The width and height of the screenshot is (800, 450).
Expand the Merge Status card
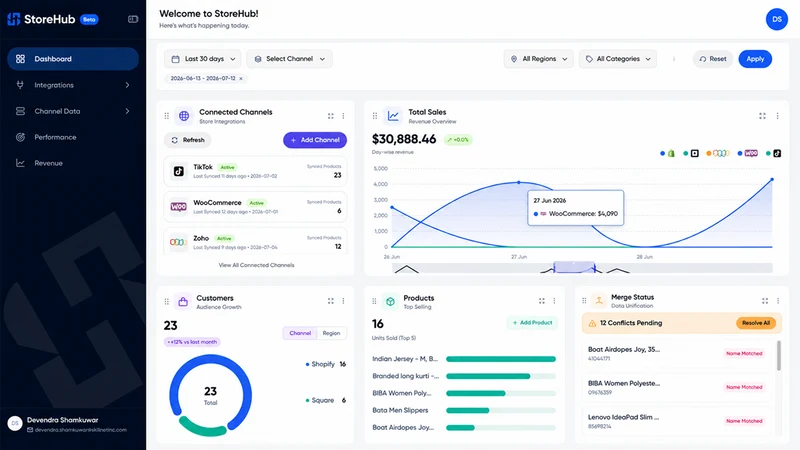765,301
